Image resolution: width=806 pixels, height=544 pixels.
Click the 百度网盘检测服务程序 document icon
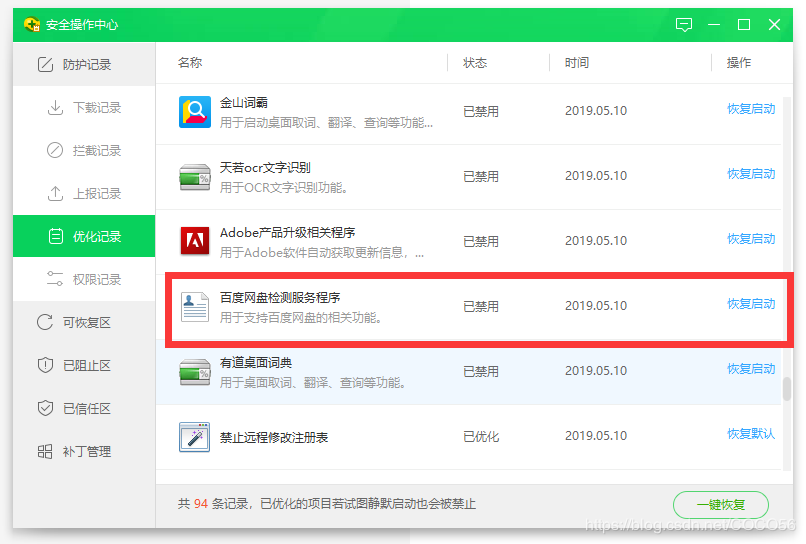(x=194, y=307)
